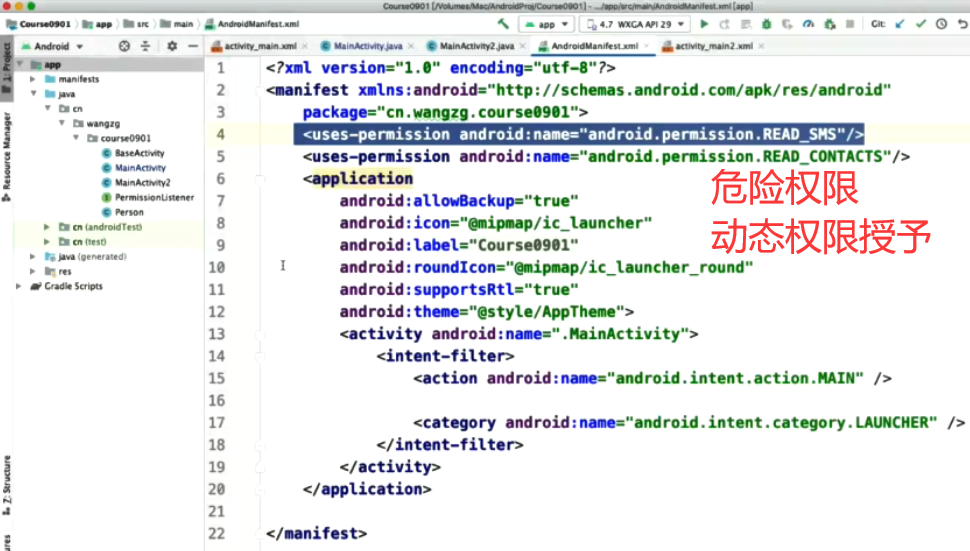Screen dimensions: 970x551
Task: Click Attach Debugger to Android Process icon
Action: click(x=830, y=24)
